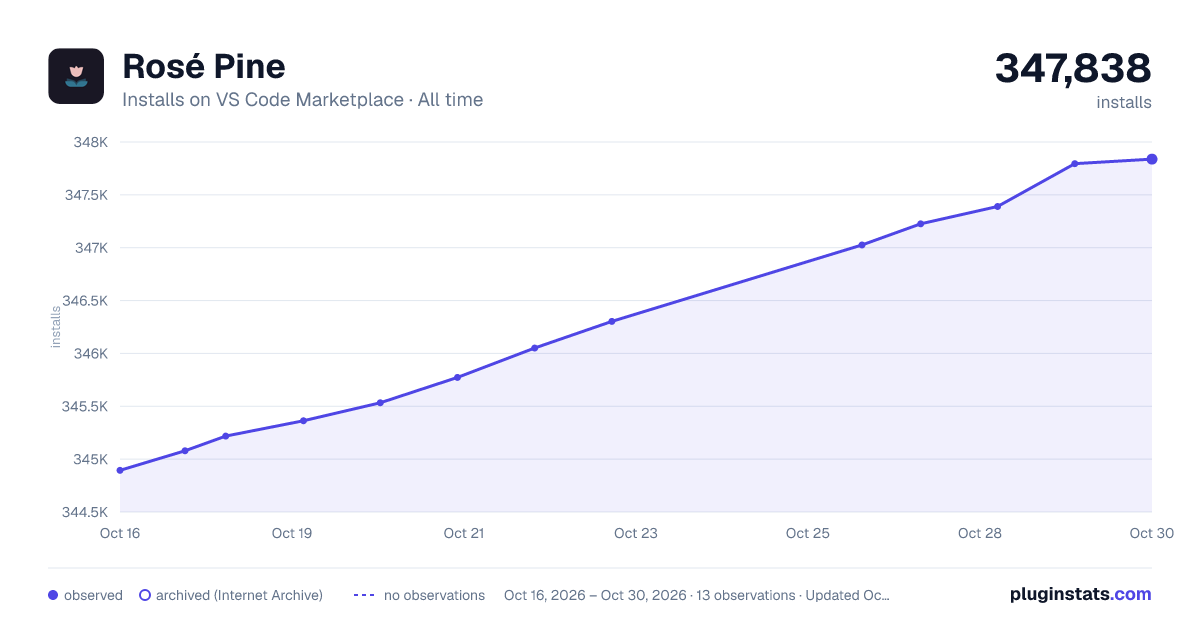
Task: Click the Oct 28 x-axis label
Action: pyautogui.click(x=980, y=533)
